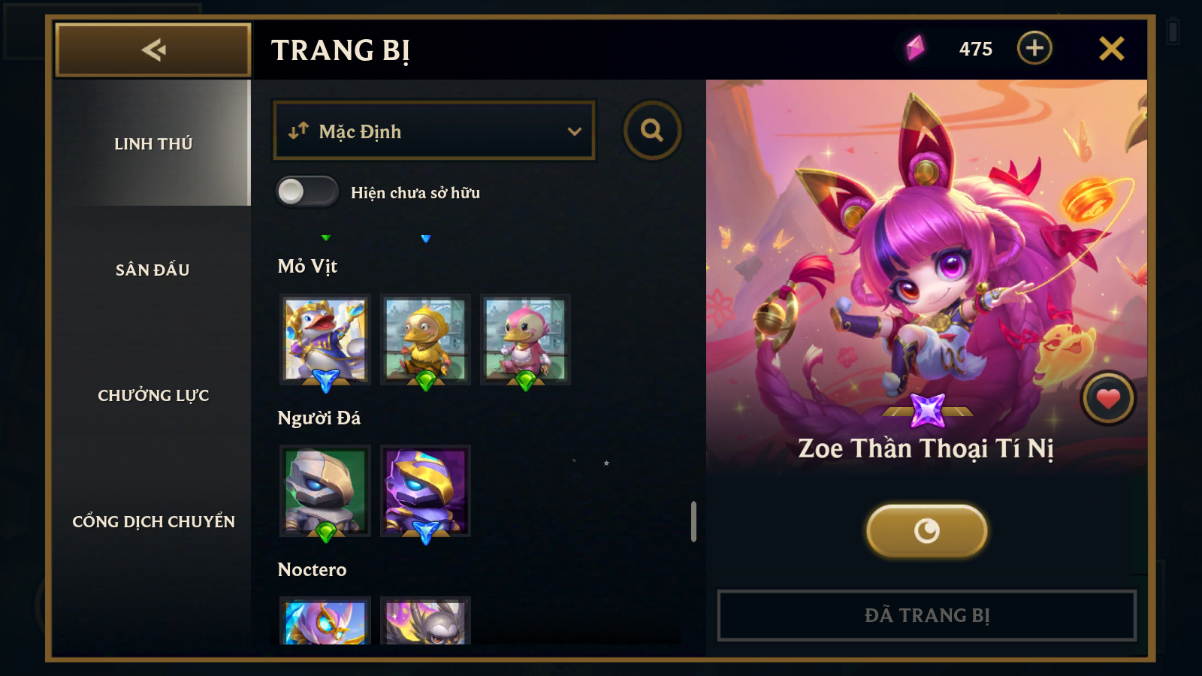Open the Mặc Định sort dropdown

click(434, 131)
